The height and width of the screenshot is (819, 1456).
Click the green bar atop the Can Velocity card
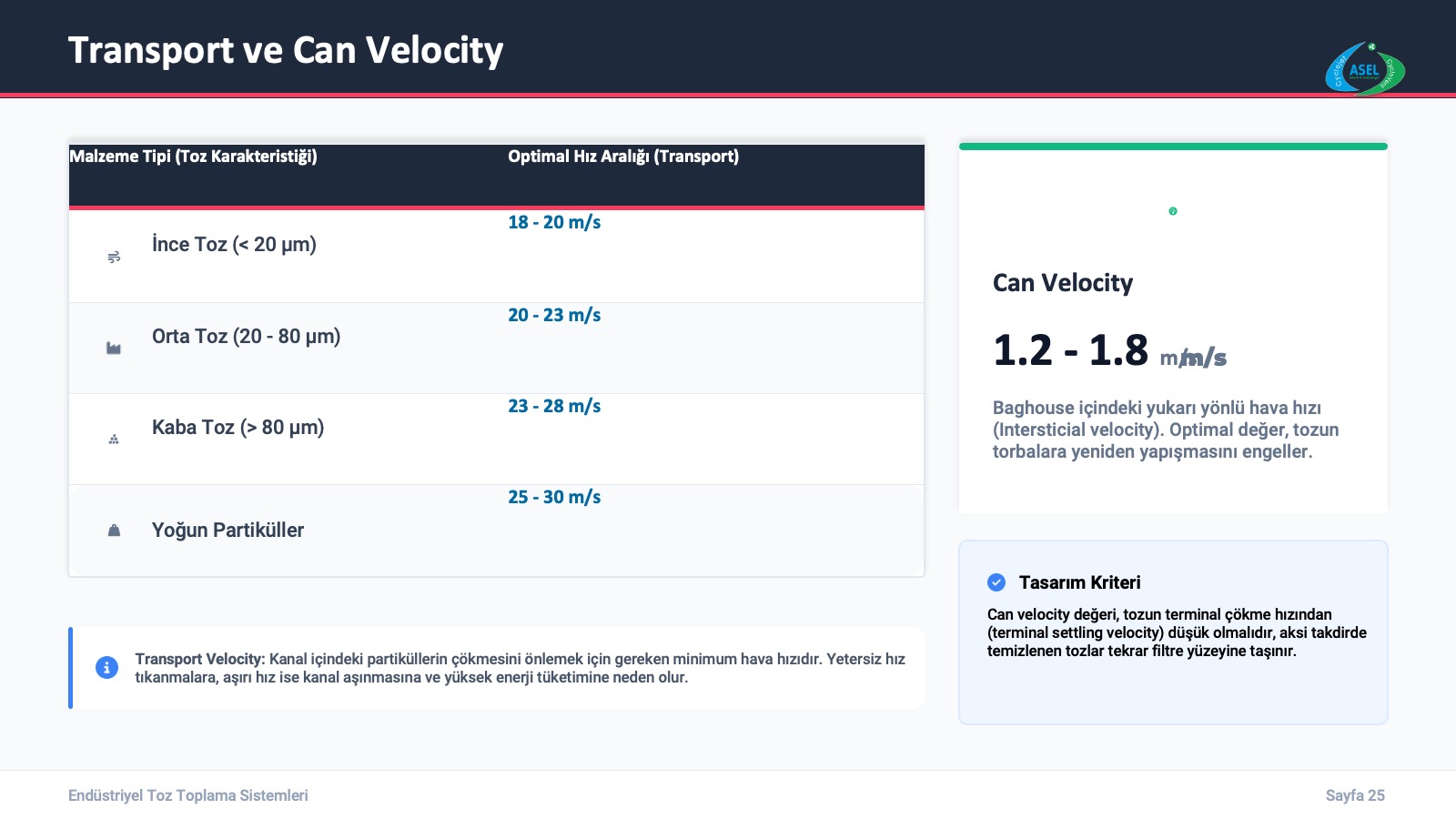coord(1173,147)
